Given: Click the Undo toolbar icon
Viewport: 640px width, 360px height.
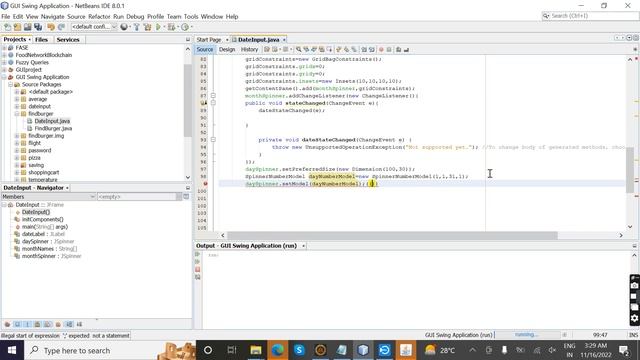Looking at the screenshot, I should click(x=51, y=27).
